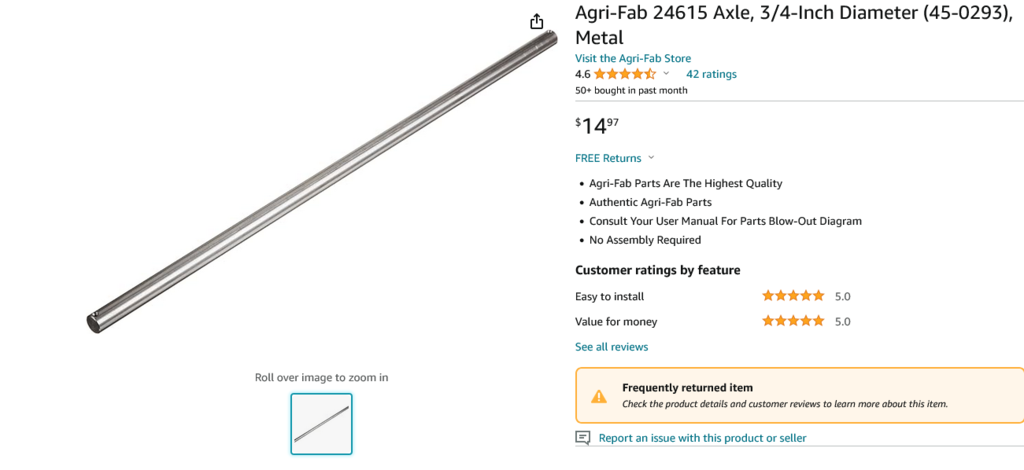Click the Customer ratings by feature heading
The width and height of the screenshot is (1024, 470).
(x=657, y=270)
